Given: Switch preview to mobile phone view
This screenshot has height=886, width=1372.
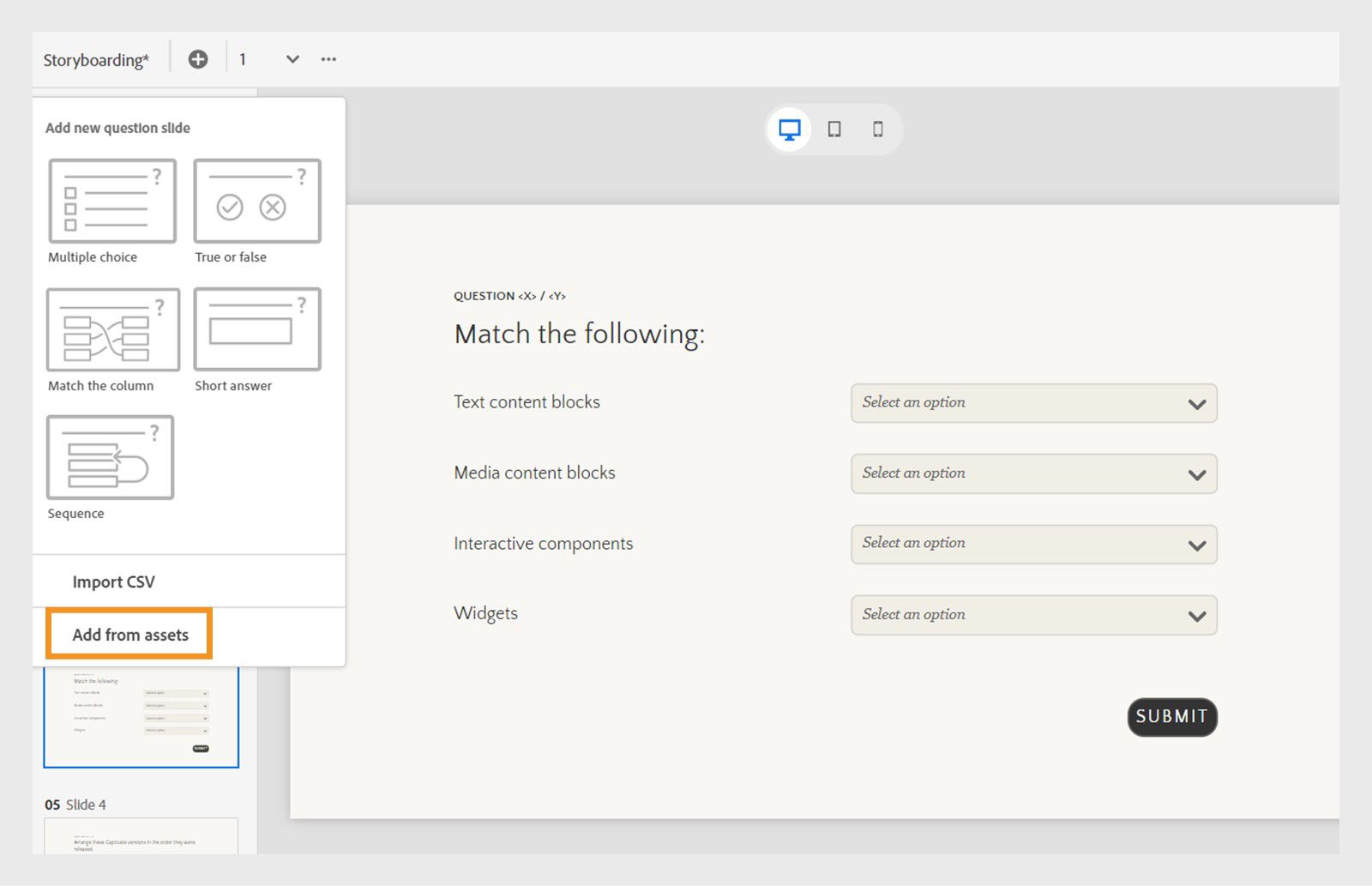Looking at the screenshot, I should [877, 129].
